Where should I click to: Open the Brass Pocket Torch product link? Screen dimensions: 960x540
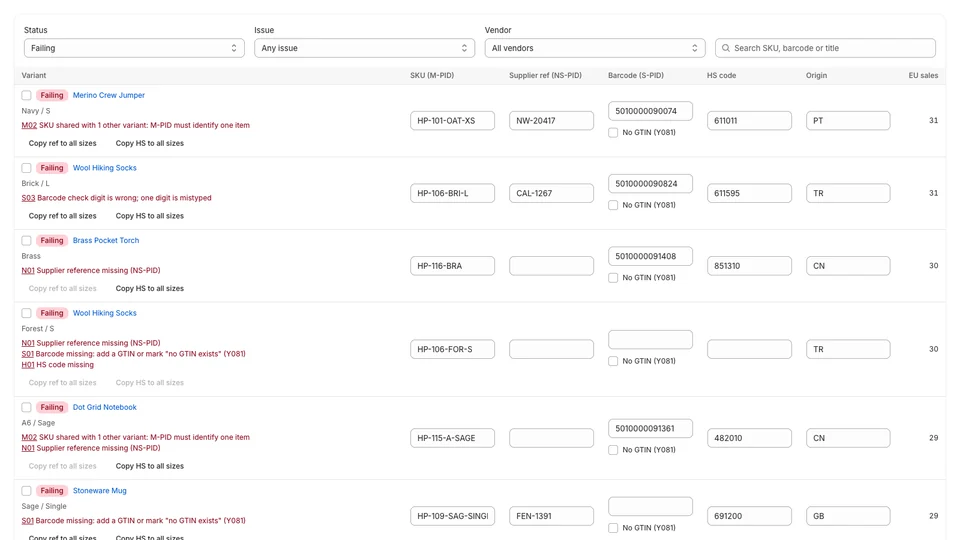pos(106,240)
